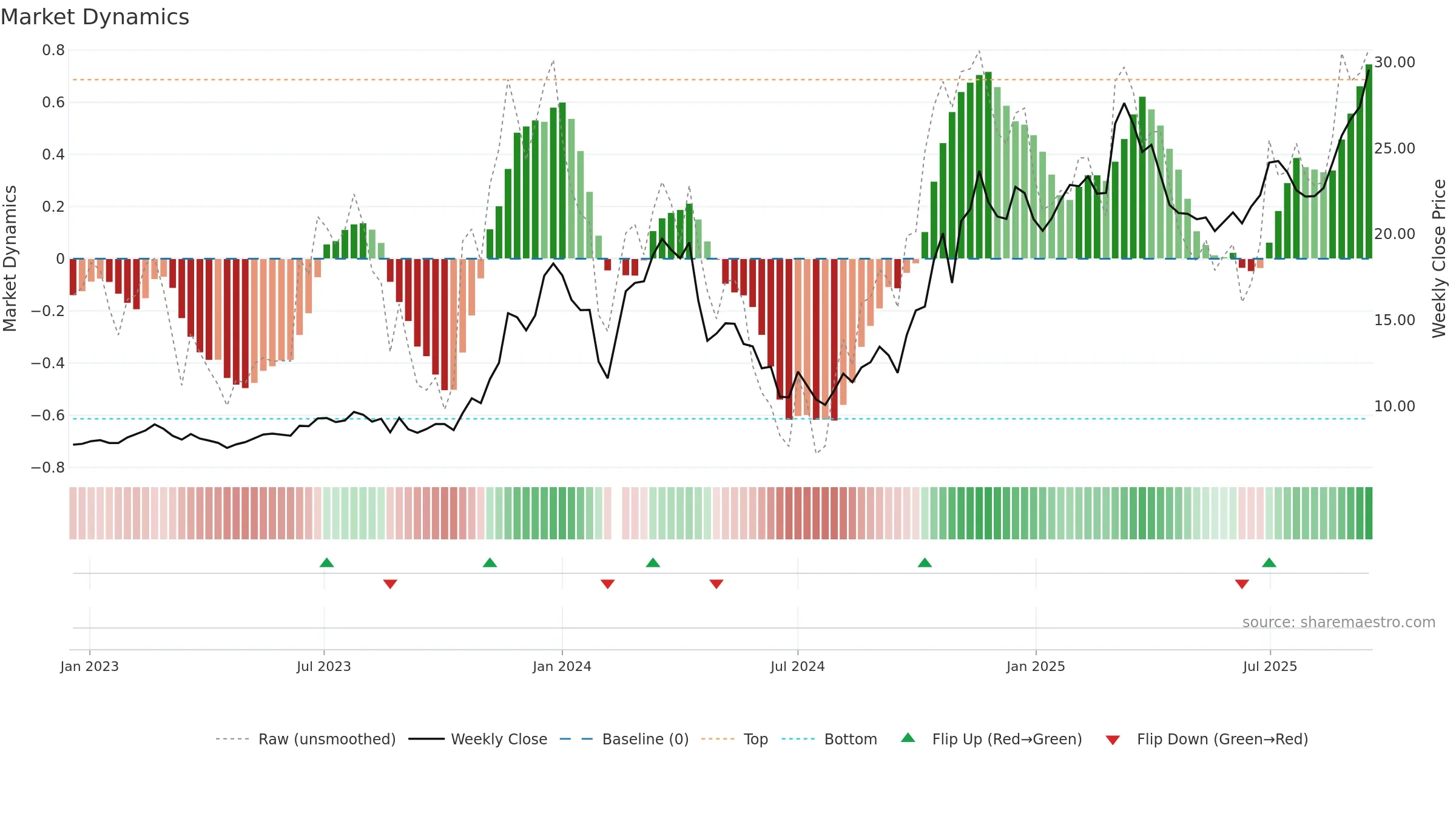Click the Weekly Close Price axis title
1456x819 pixels.
click(1439, 258)
